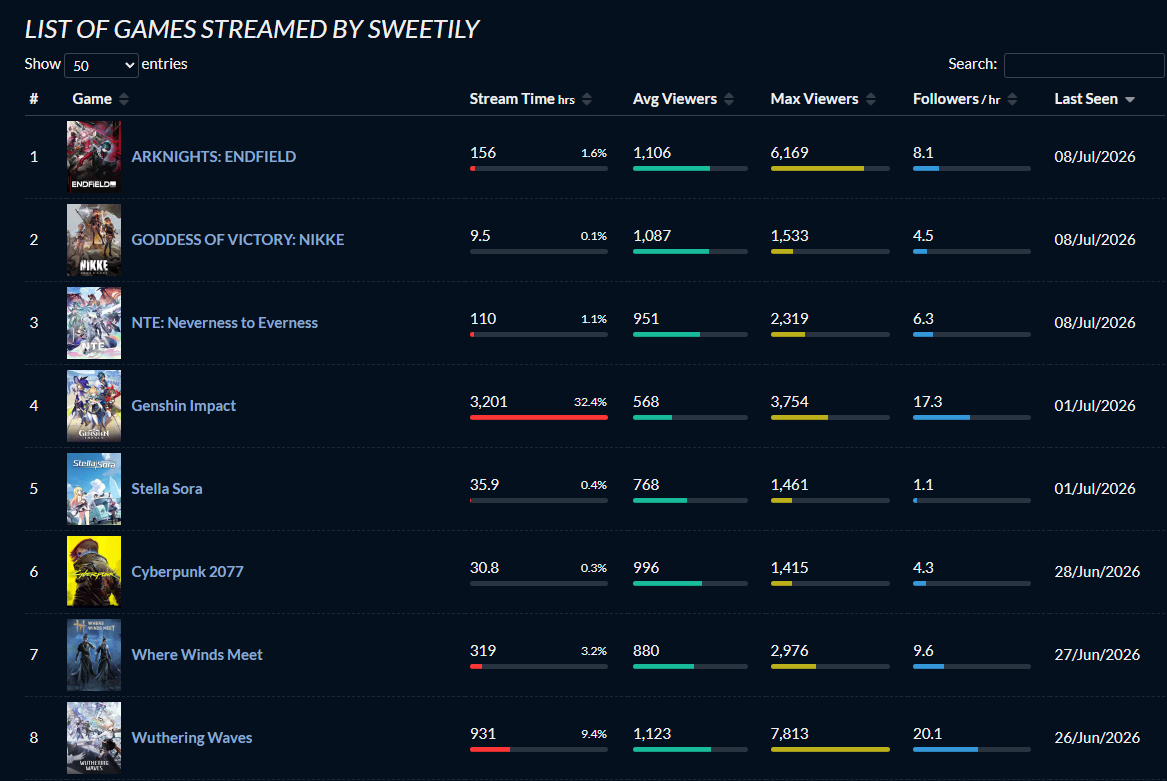Click into the Search input field
The image size is (1167, 781).
(x=1084, y=65)
